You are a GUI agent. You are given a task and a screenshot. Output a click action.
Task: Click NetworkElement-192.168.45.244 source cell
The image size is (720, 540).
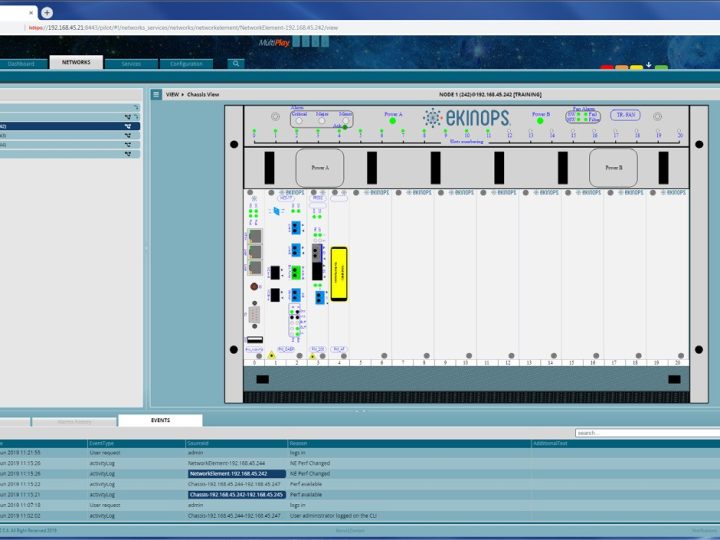[226, 463]
